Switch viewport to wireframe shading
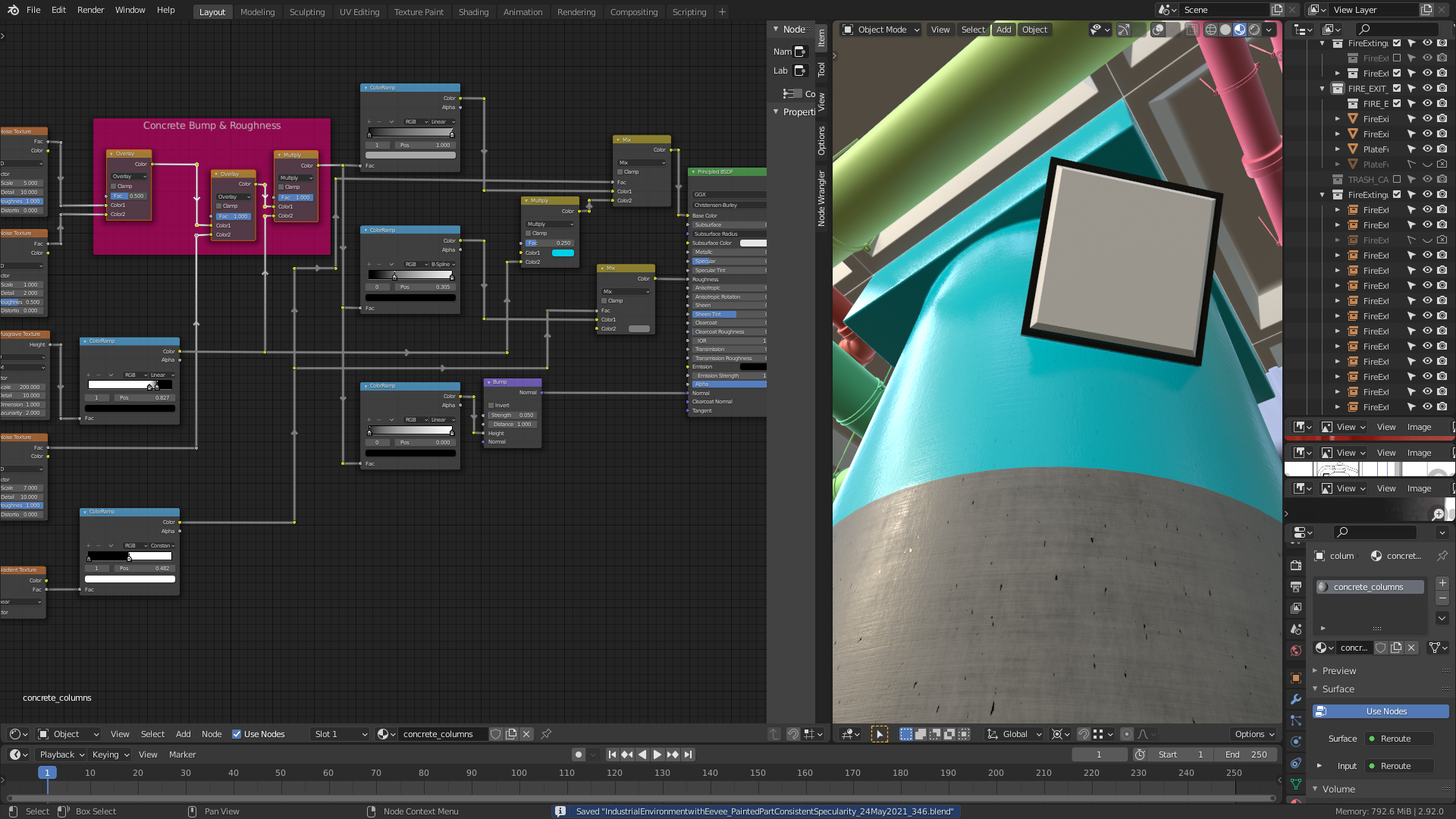The height and width of the screenshot is (819, 1456). 1211,30
